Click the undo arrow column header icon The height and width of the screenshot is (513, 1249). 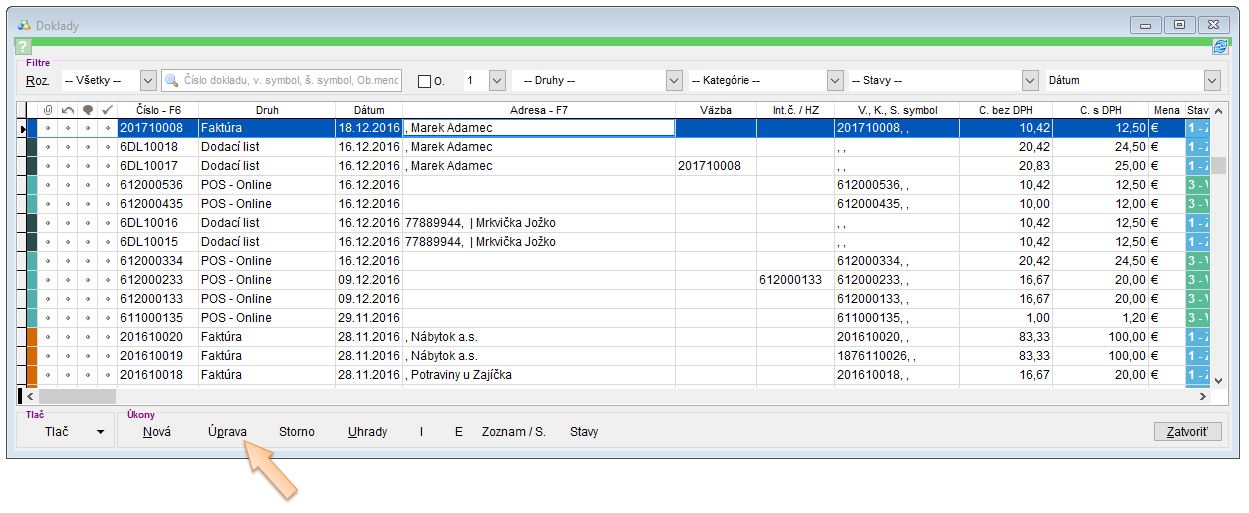[x=67, y=110]
